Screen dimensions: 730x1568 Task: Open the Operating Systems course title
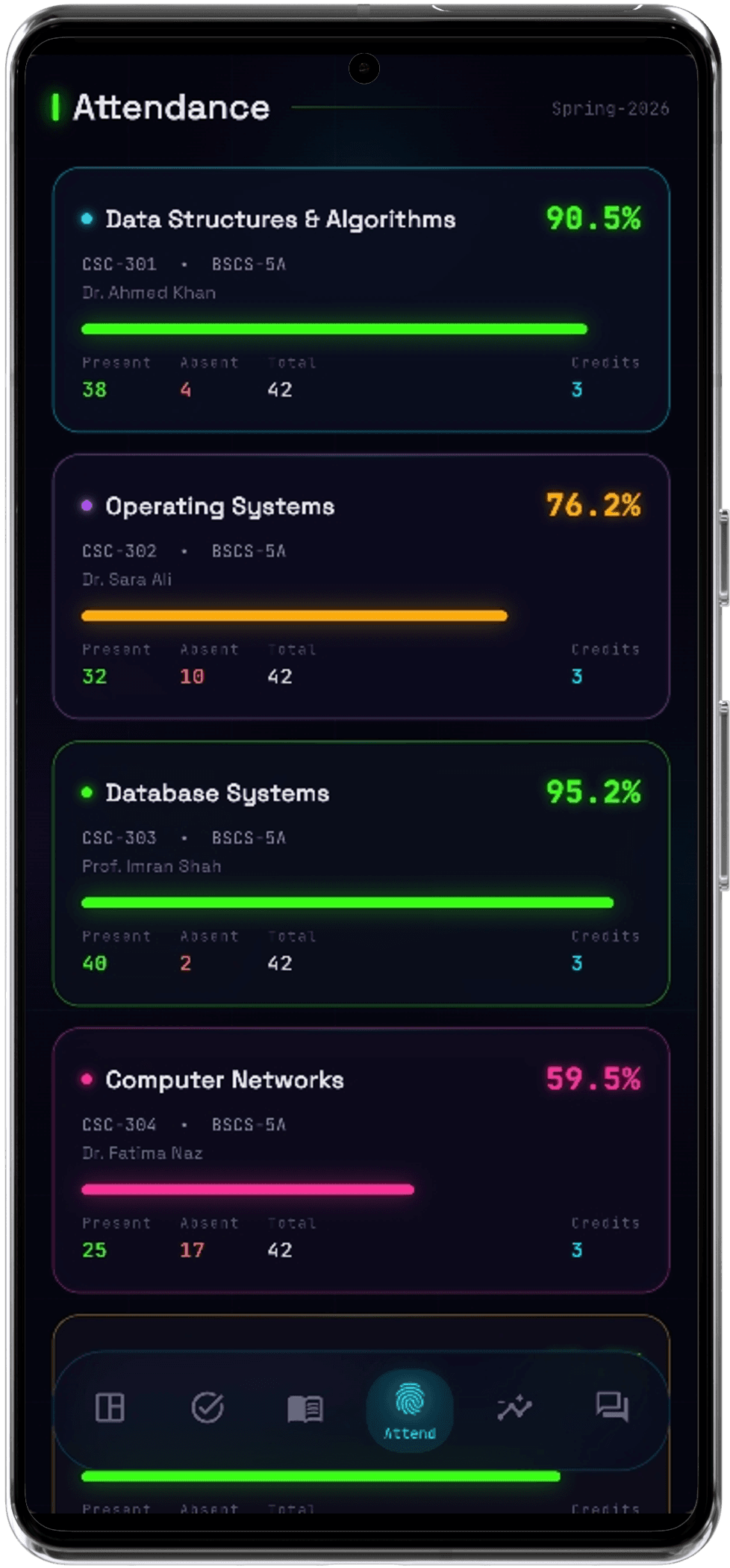[x=219, y=506]
